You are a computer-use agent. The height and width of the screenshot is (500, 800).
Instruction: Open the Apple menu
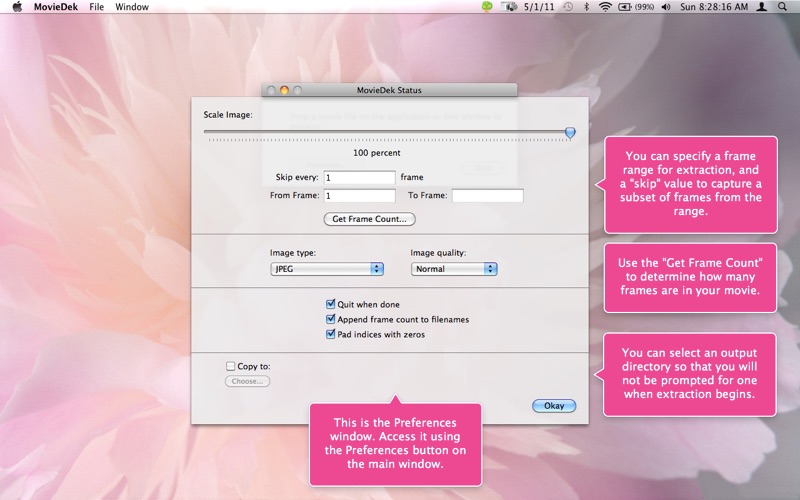click(x=17, y=7)
